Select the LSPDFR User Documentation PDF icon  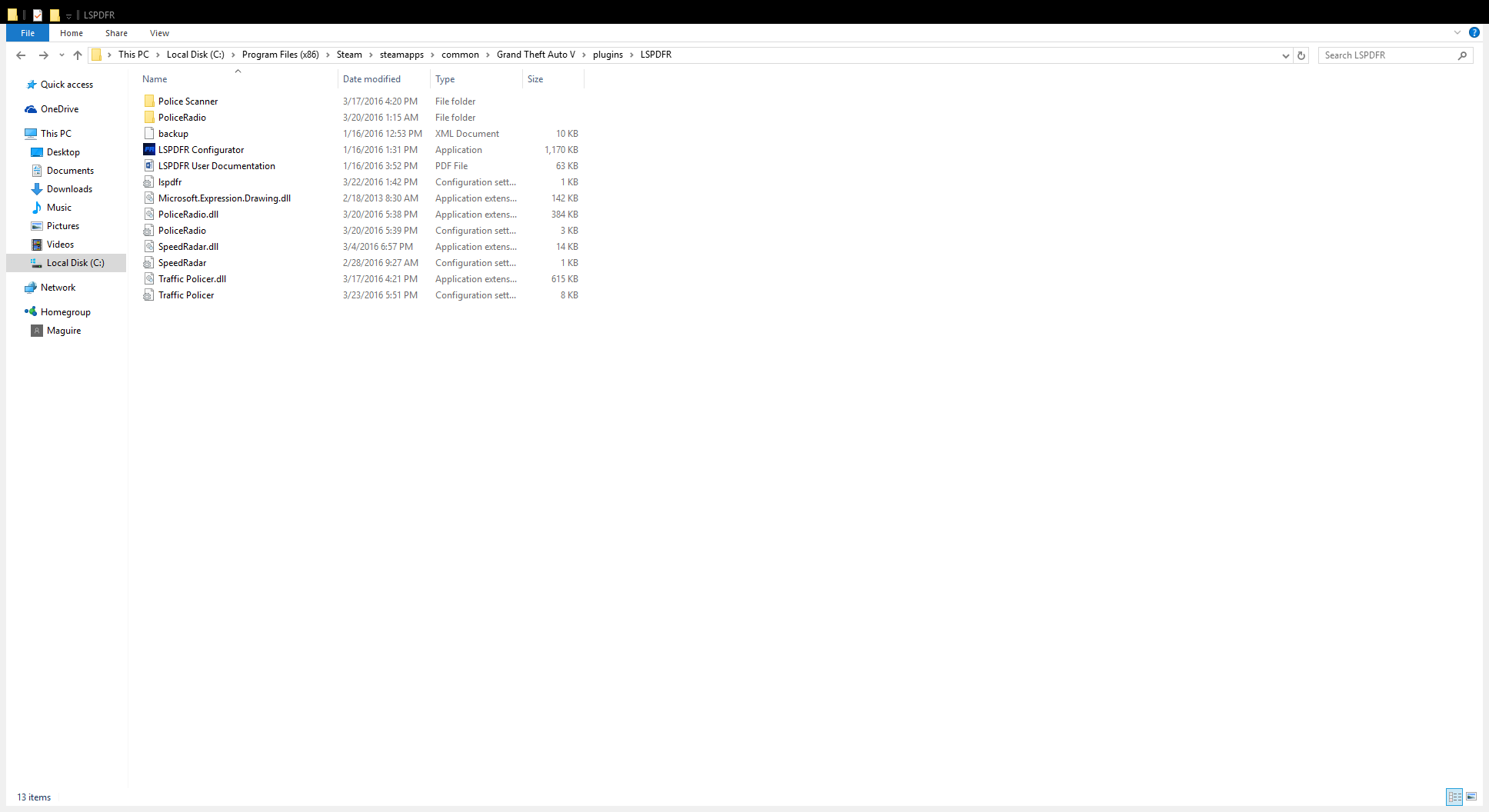pyautogui.click(x=149, y=166)
